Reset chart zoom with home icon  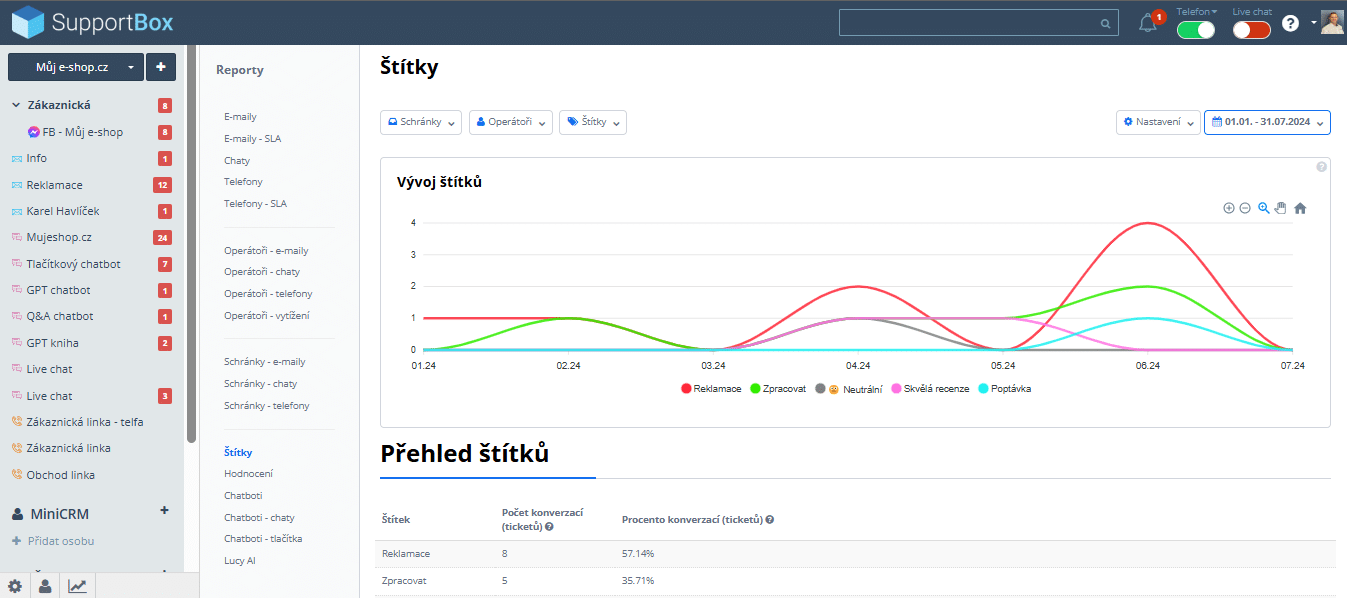1300,208
